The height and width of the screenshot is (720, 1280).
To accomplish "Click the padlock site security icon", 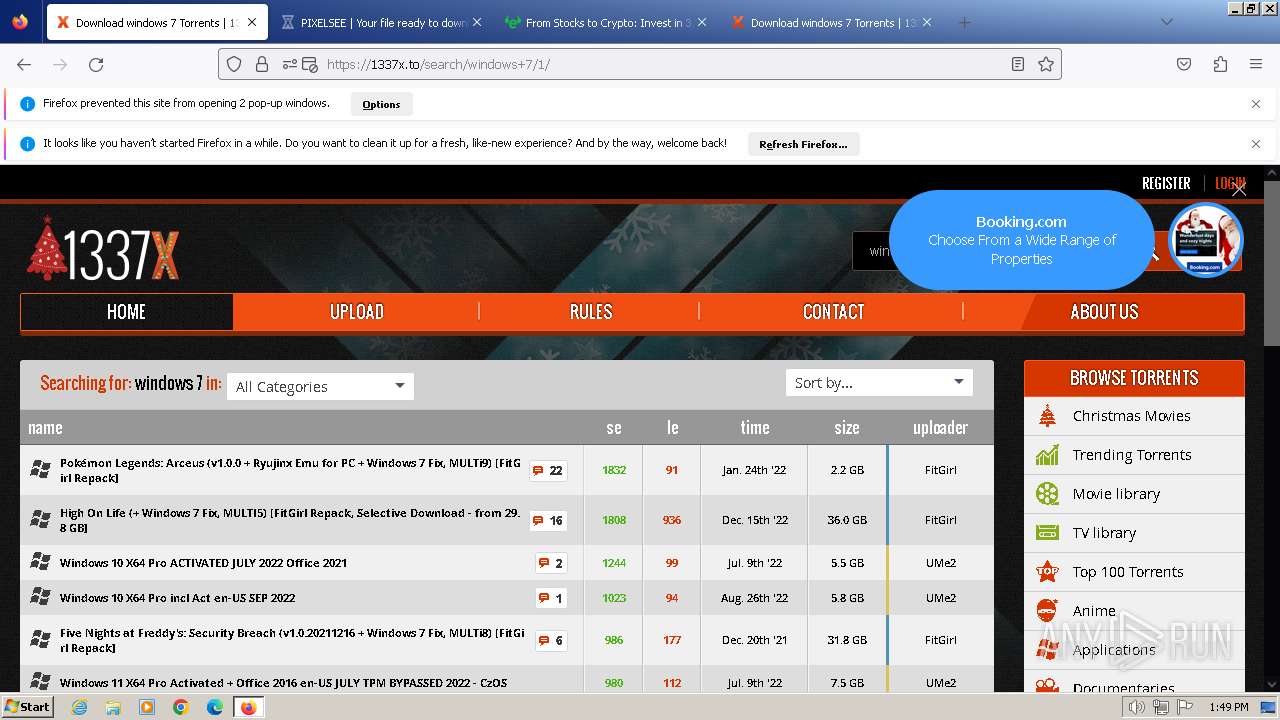I will [x=262, y=64].
